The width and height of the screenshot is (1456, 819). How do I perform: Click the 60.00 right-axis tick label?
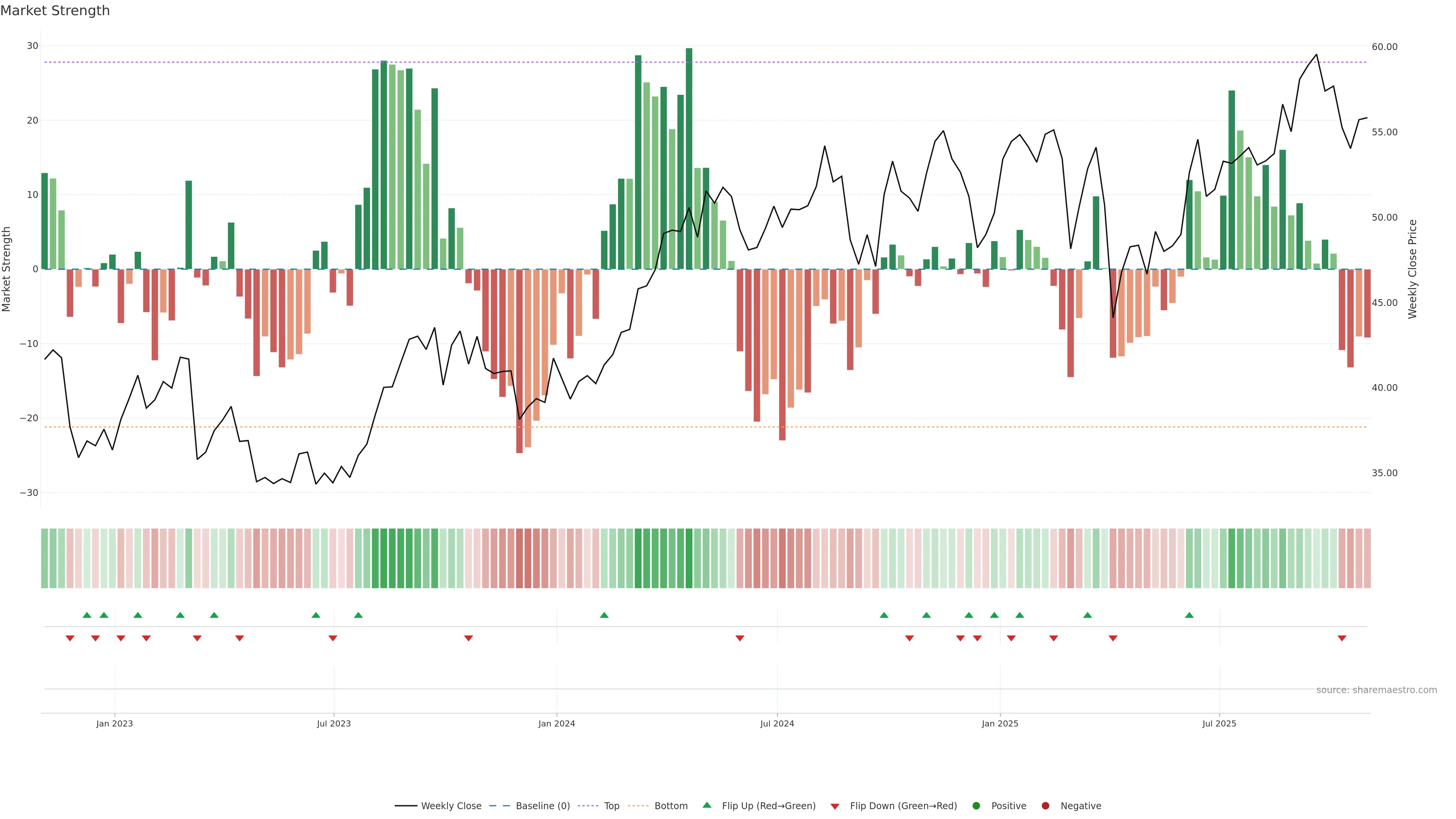click(1384, 47)
